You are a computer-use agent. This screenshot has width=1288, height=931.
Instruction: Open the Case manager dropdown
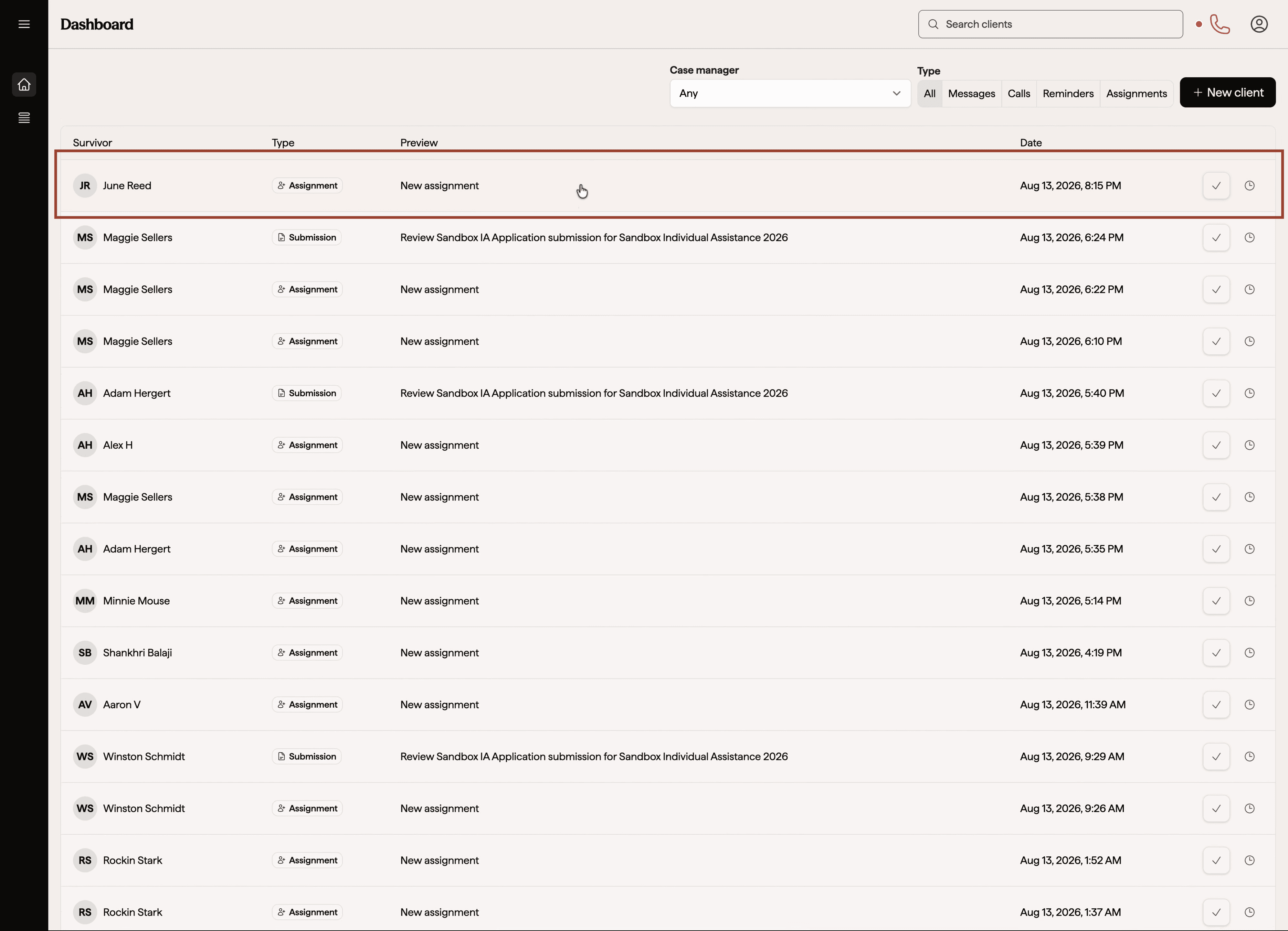click(790, 93)
